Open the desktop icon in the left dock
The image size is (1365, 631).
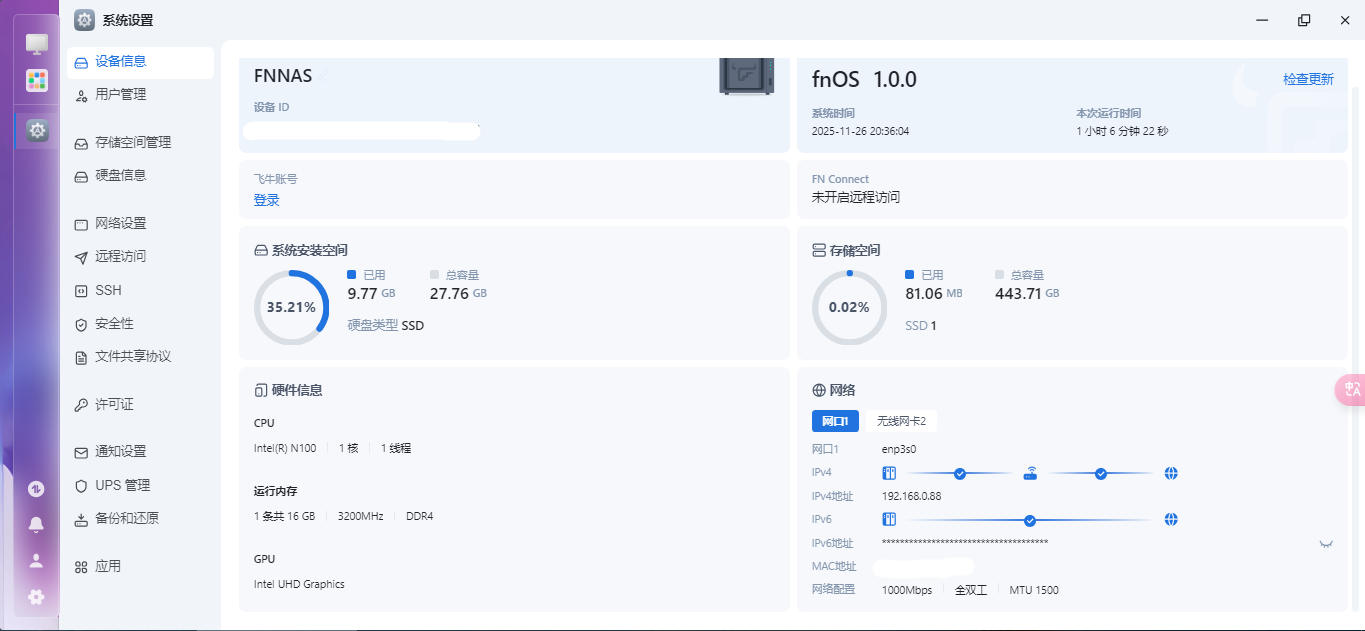(37, 44)
